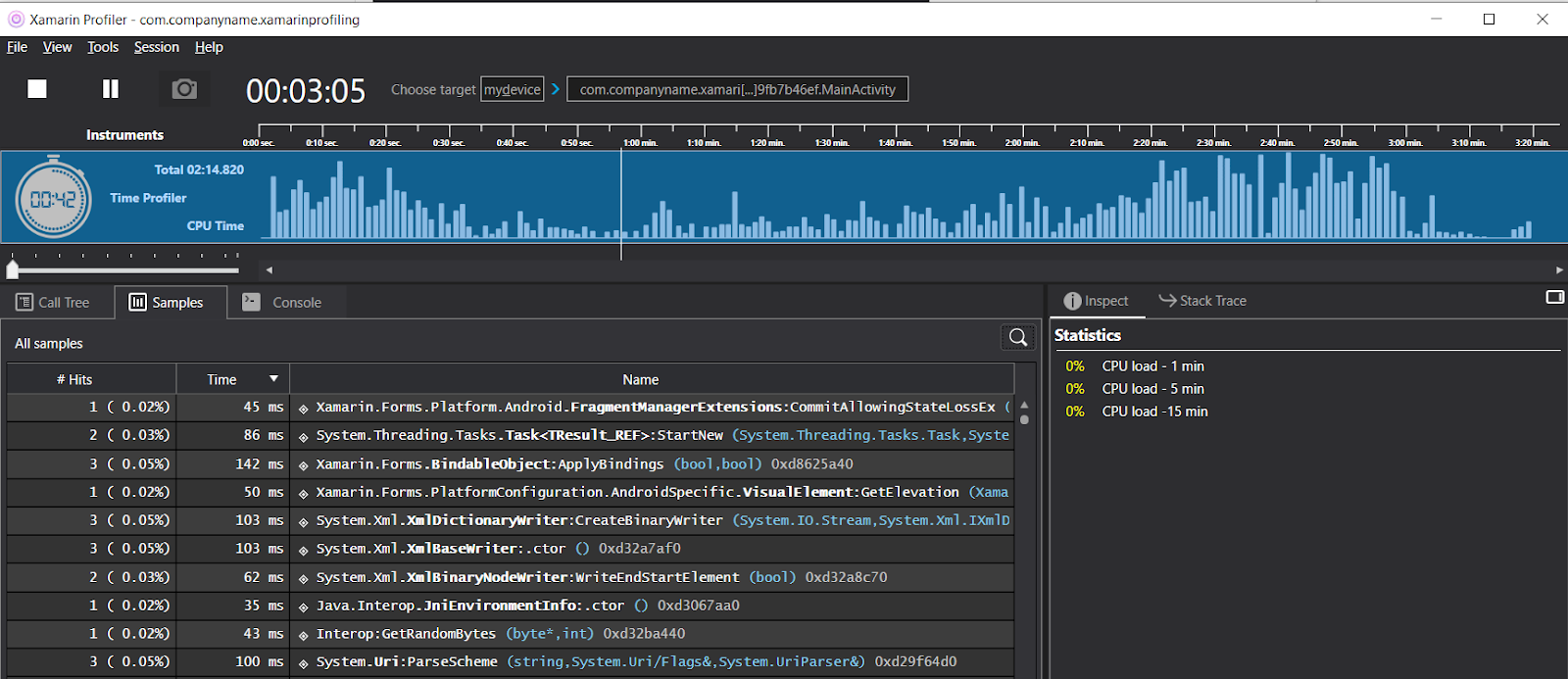Viewport: 1568px width, 679px height.
Task: Open the Session menu
Action: click(157, 47)
